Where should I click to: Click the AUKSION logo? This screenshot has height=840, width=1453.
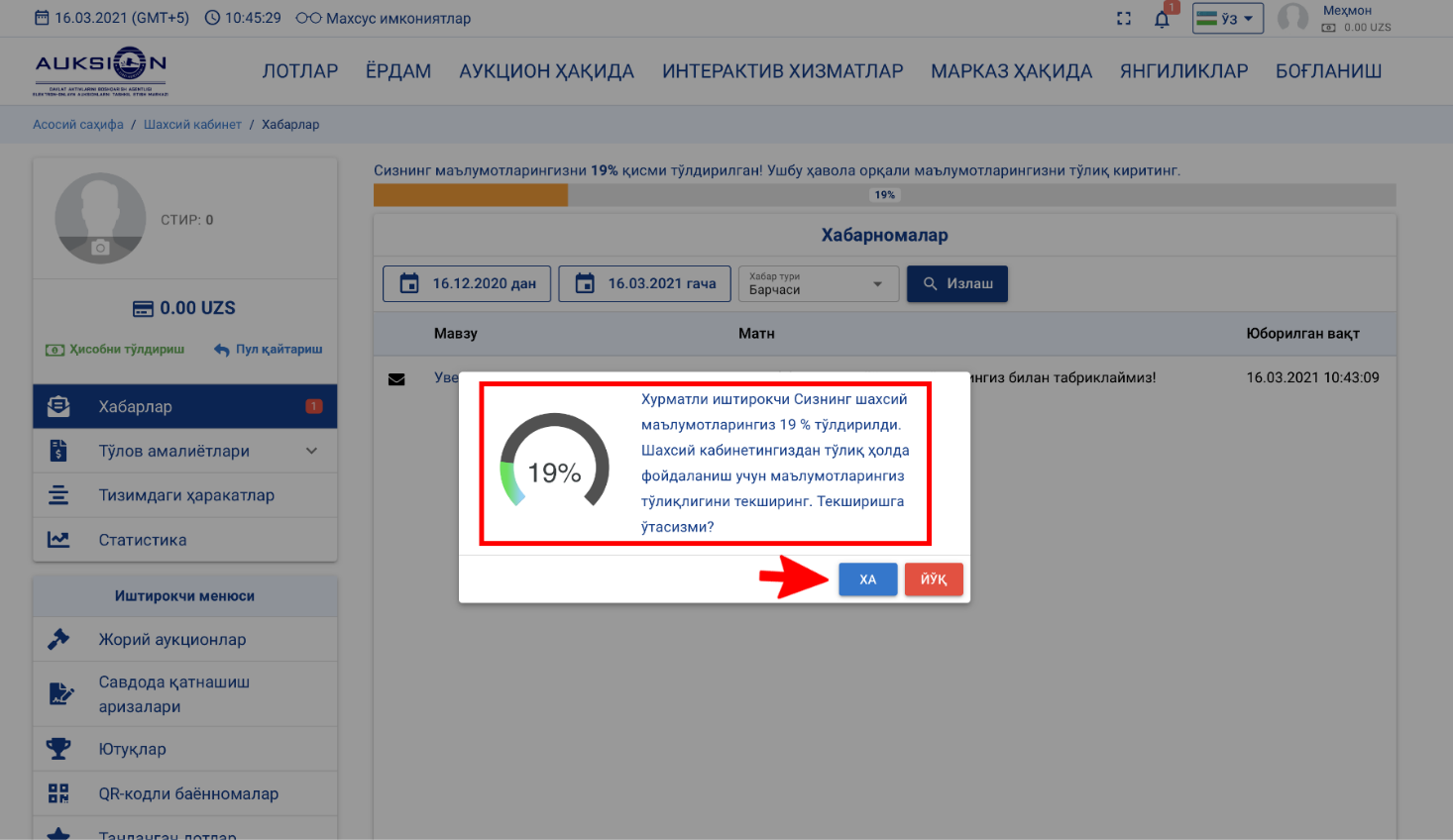[100, 71]
